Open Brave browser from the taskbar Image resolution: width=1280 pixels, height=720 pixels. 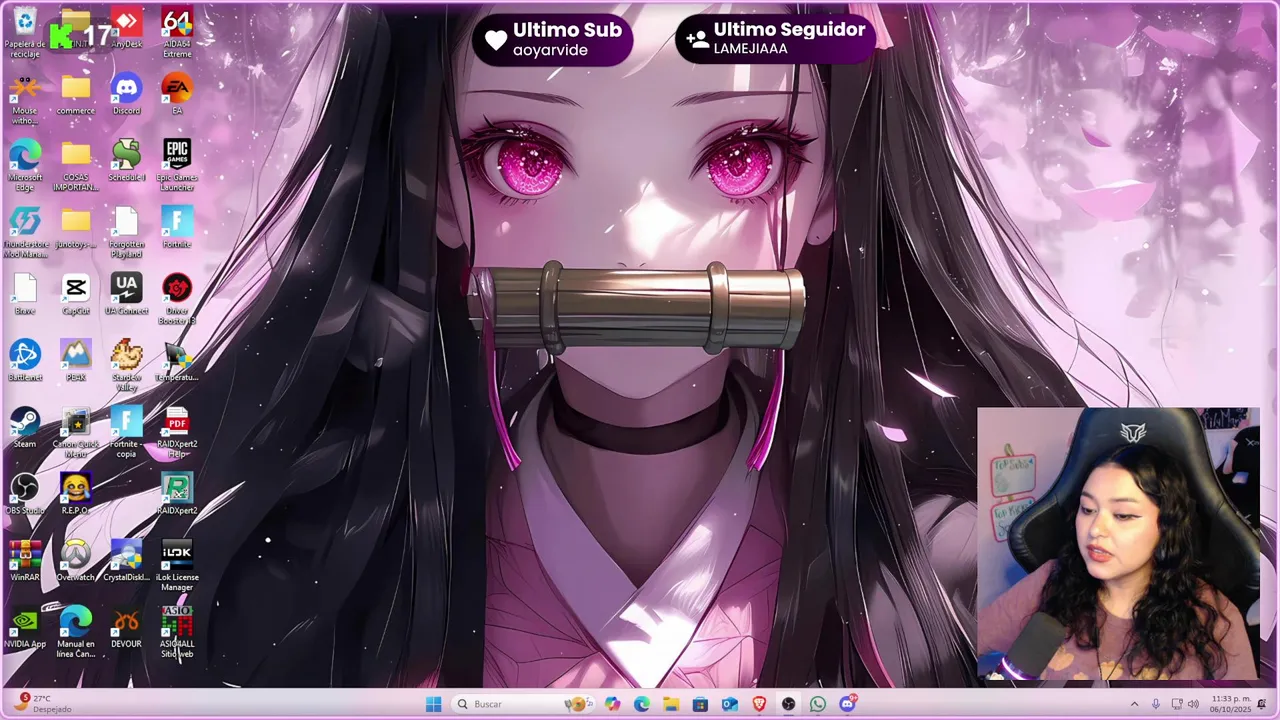[759, 704]
